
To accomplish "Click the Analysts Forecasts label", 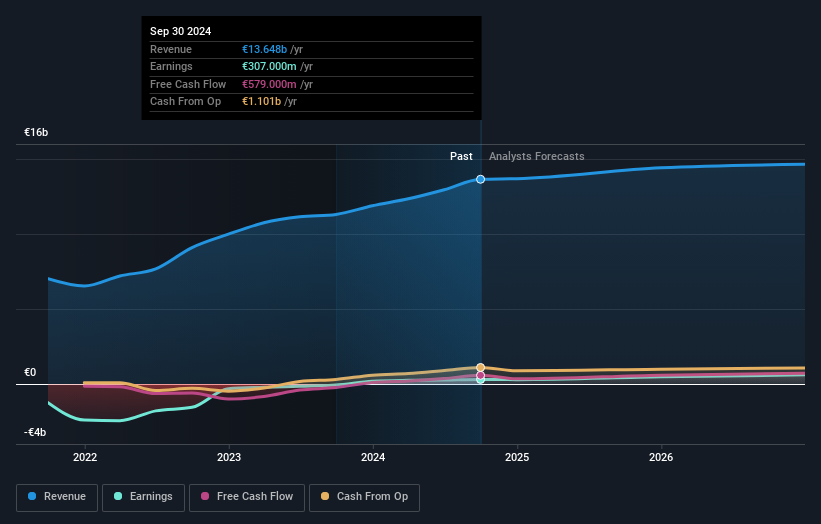I will (x=537, y=156).
